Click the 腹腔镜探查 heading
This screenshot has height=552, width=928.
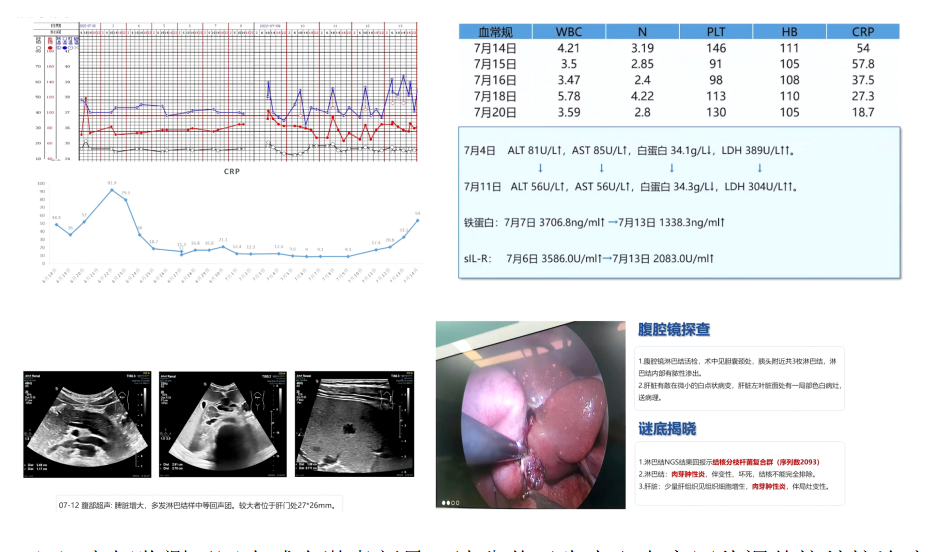click(x=674, y=329)
